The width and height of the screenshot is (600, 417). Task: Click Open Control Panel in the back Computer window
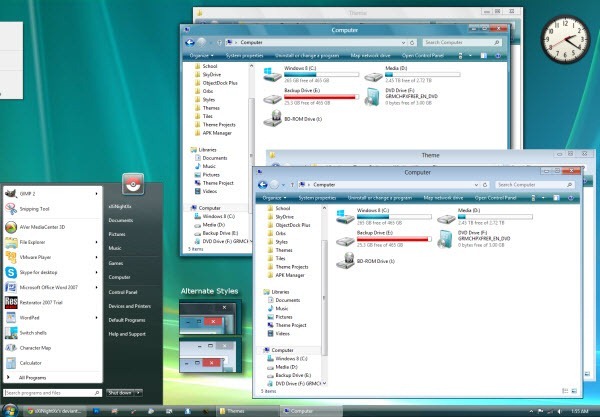click(x=422, y=55)
